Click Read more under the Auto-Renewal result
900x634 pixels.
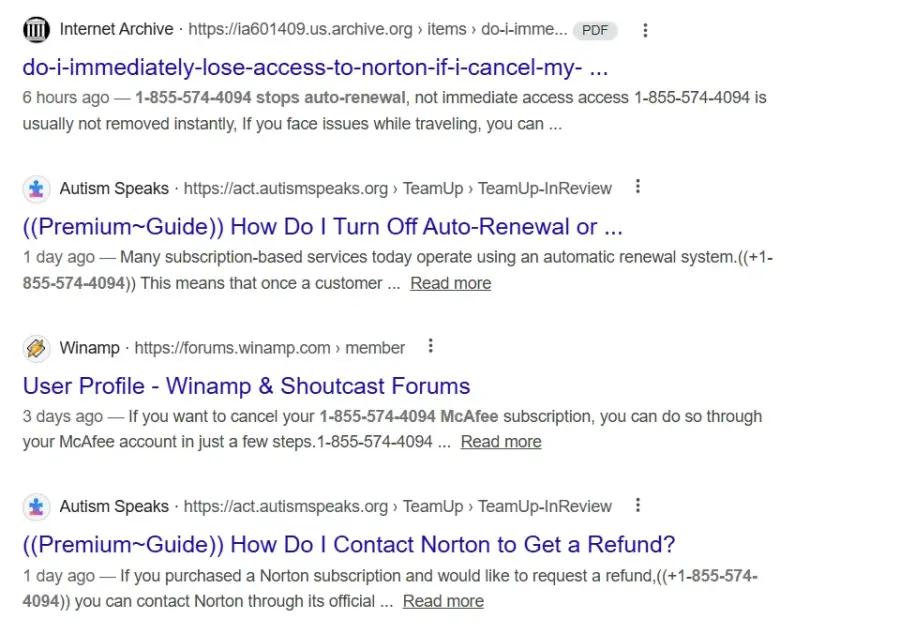451,283
